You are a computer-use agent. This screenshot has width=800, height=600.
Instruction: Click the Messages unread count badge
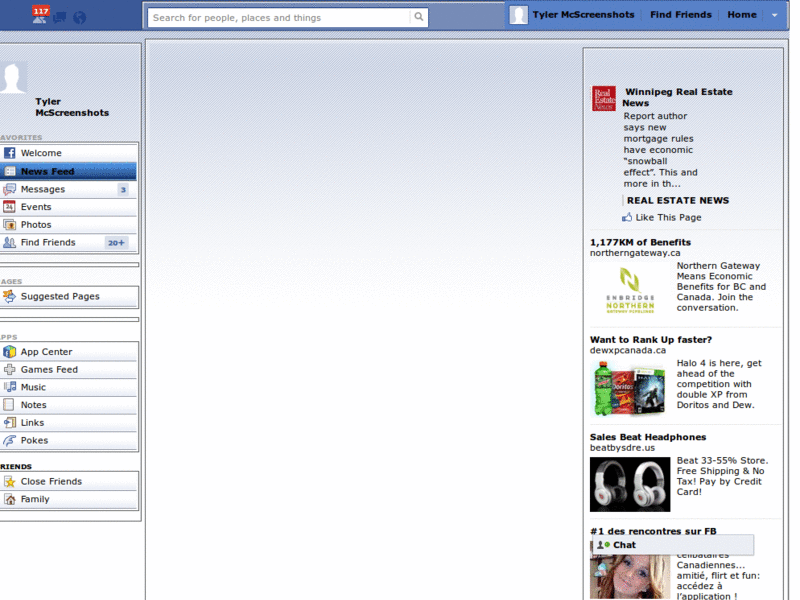(123, 188)
